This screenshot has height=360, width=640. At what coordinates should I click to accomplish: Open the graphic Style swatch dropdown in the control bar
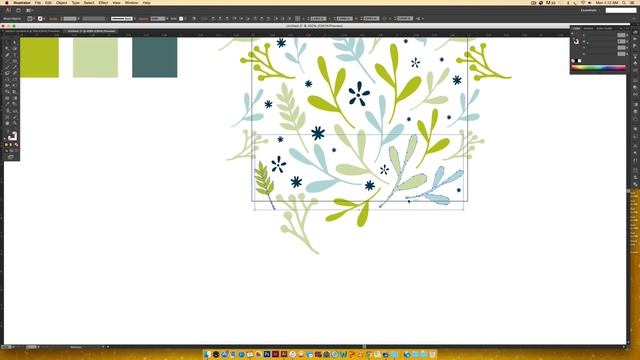click(182, 19)
